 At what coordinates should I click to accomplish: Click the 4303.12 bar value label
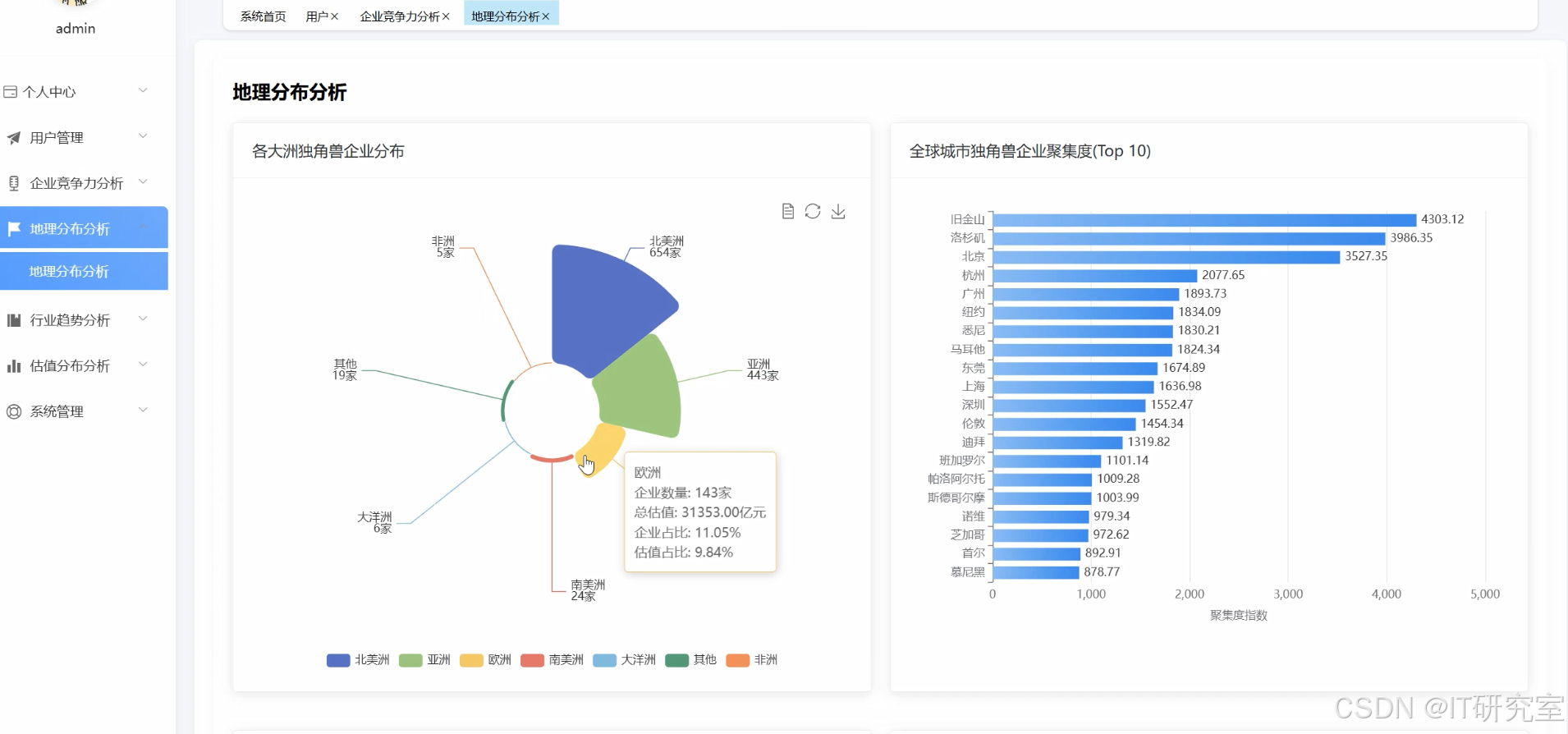pos(1442,219)
